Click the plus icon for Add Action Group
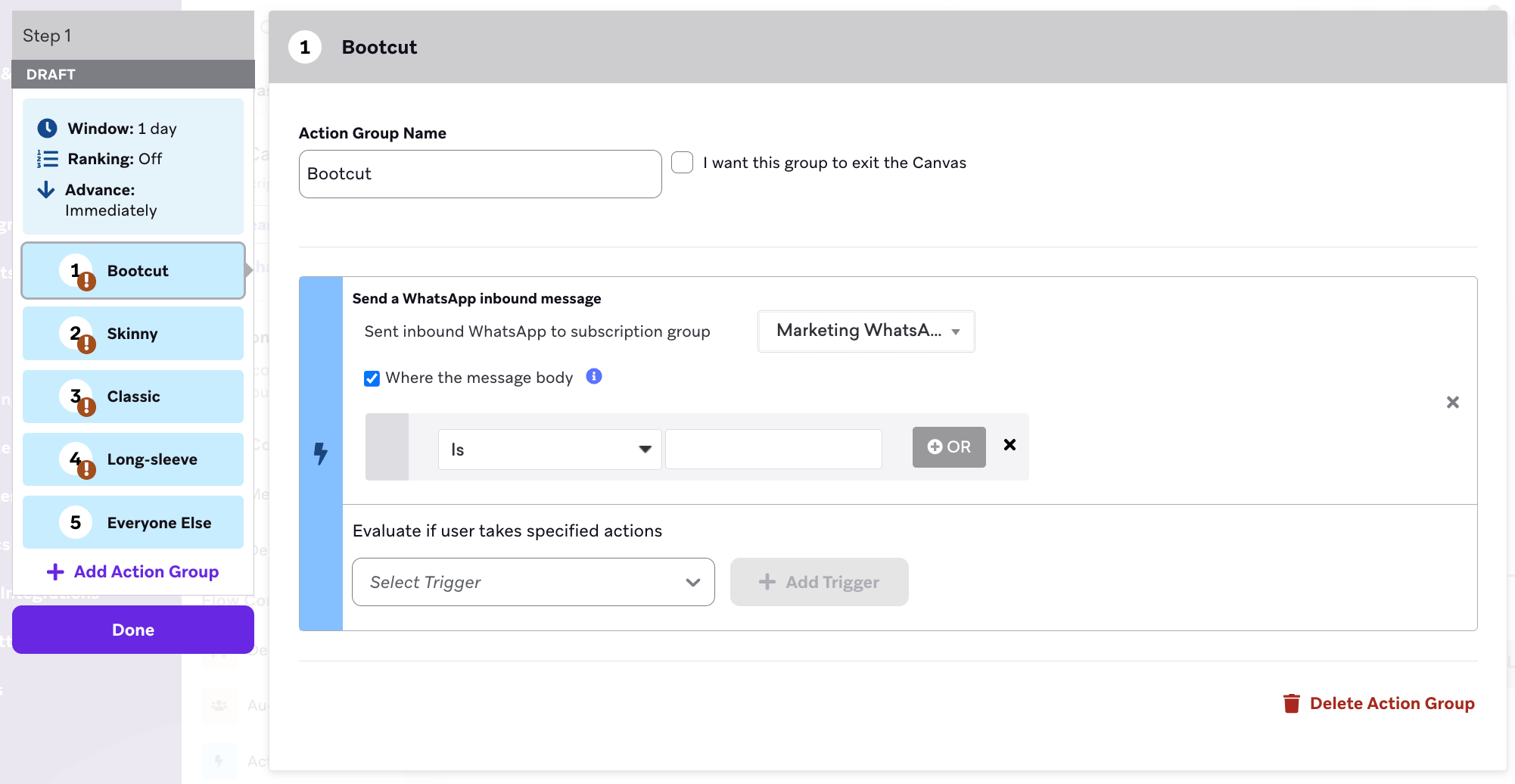The height and width of the screenshot is (784, 1515). pos(55,572)
